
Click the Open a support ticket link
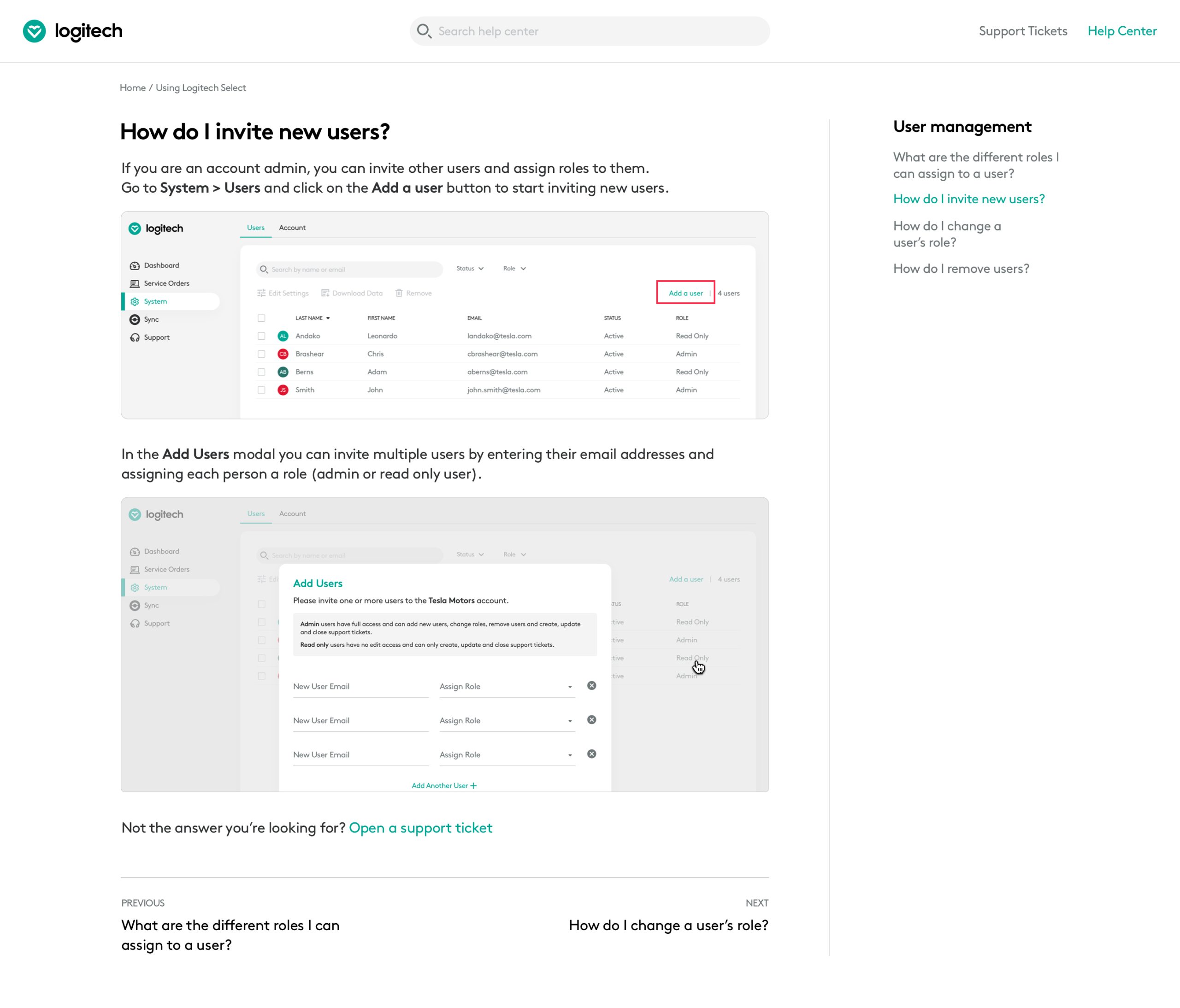420,827
